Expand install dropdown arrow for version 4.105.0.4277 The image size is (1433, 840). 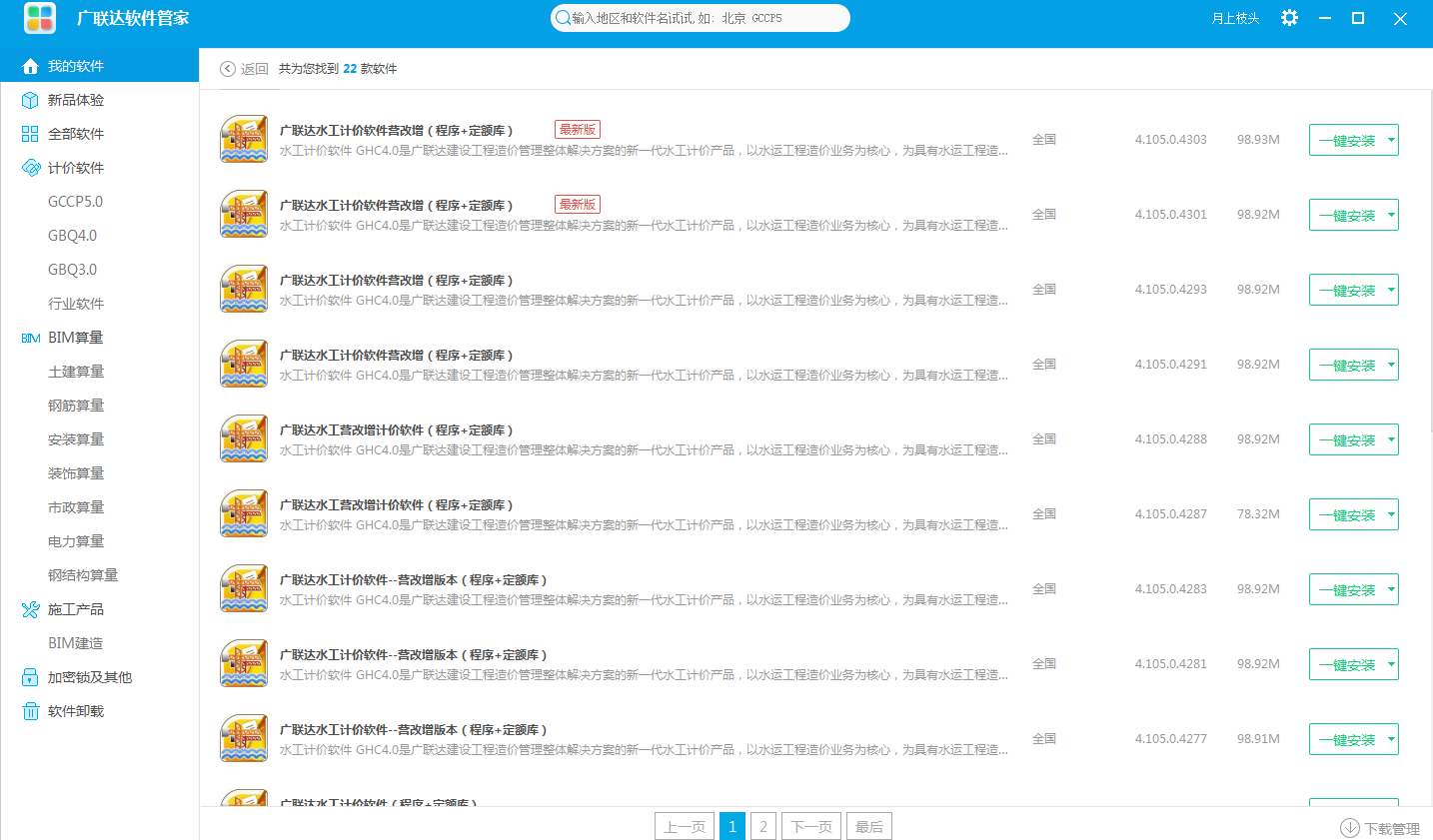[x=1391, y=739]
